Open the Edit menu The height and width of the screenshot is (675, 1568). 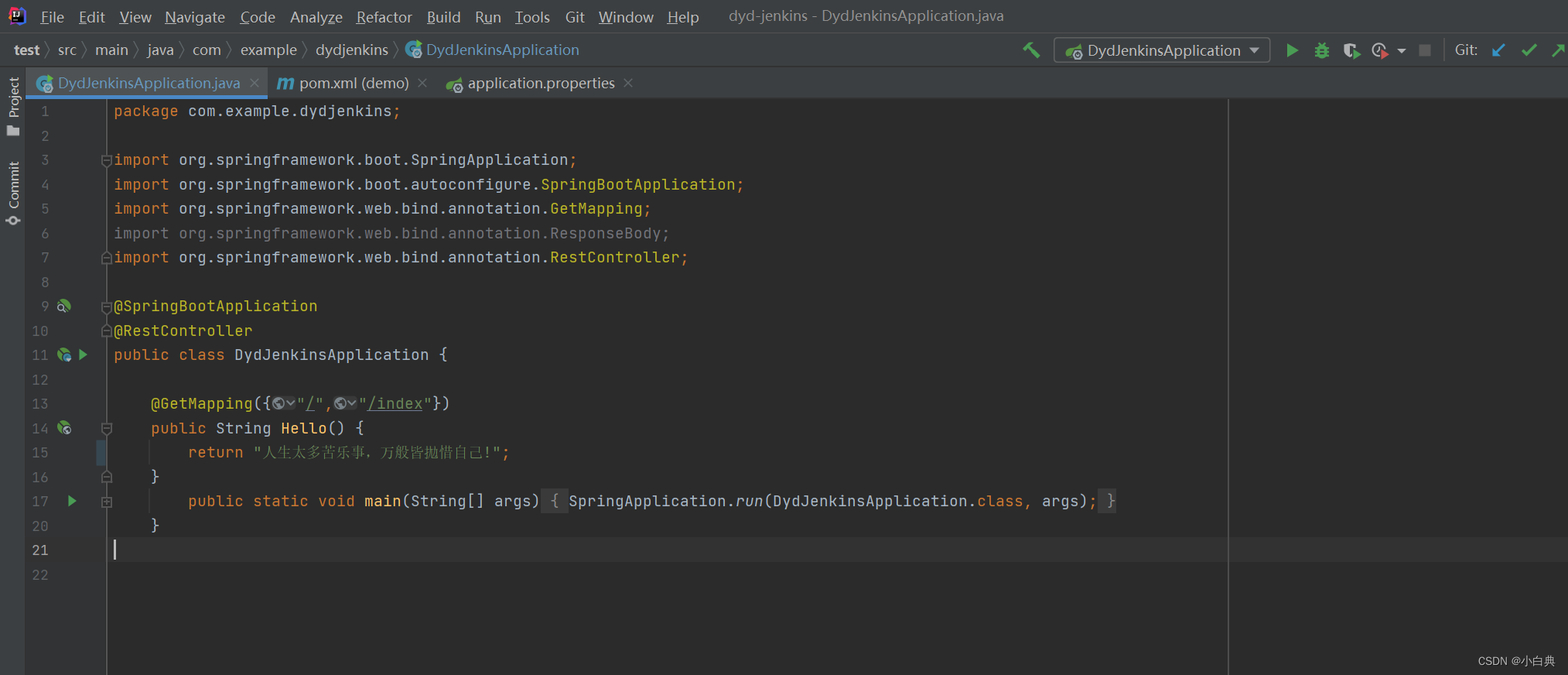tap(91, 17)
